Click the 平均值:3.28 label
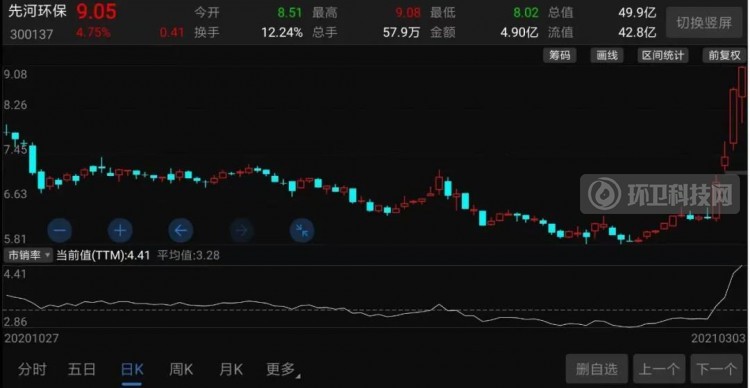Screen dimensions: 750x388 (x=188, y=255)
